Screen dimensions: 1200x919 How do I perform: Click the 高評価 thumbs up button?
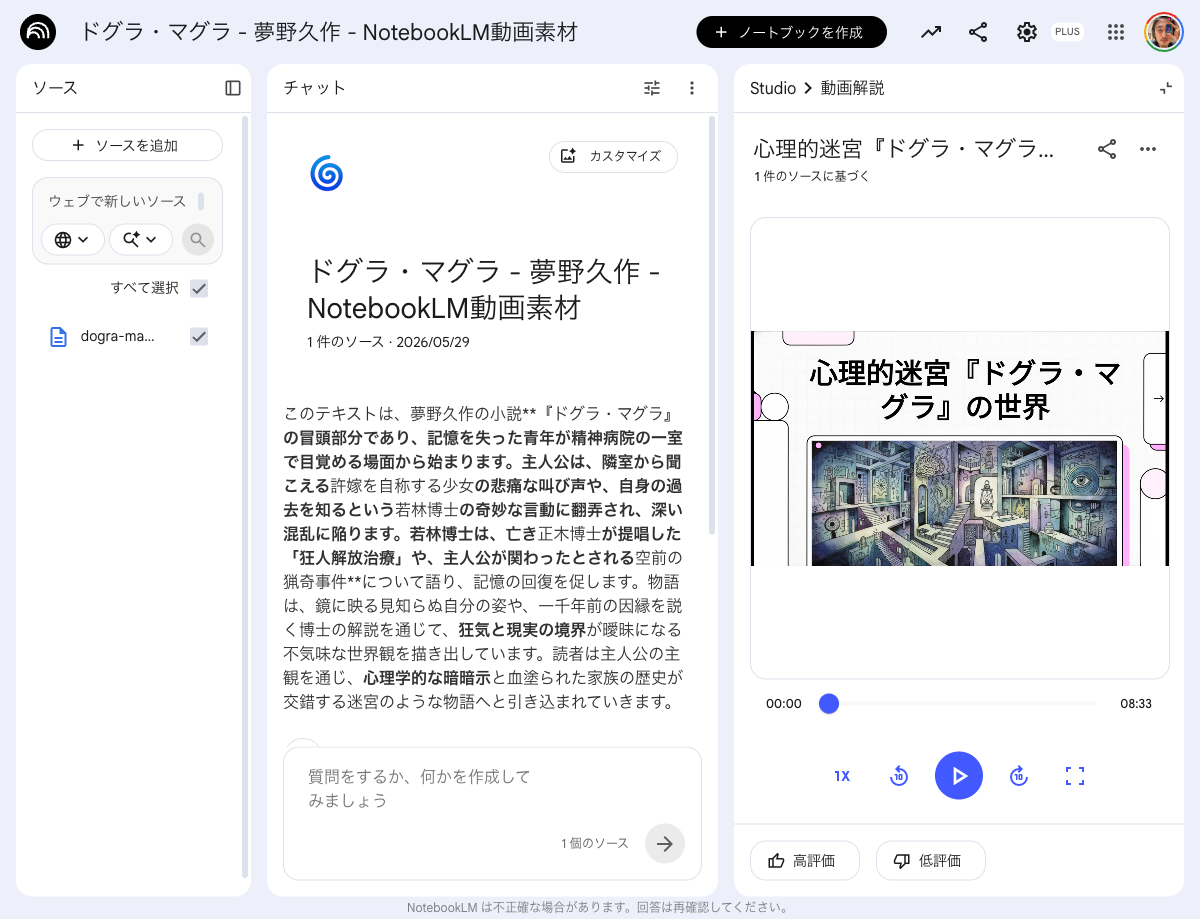[805, 860]
